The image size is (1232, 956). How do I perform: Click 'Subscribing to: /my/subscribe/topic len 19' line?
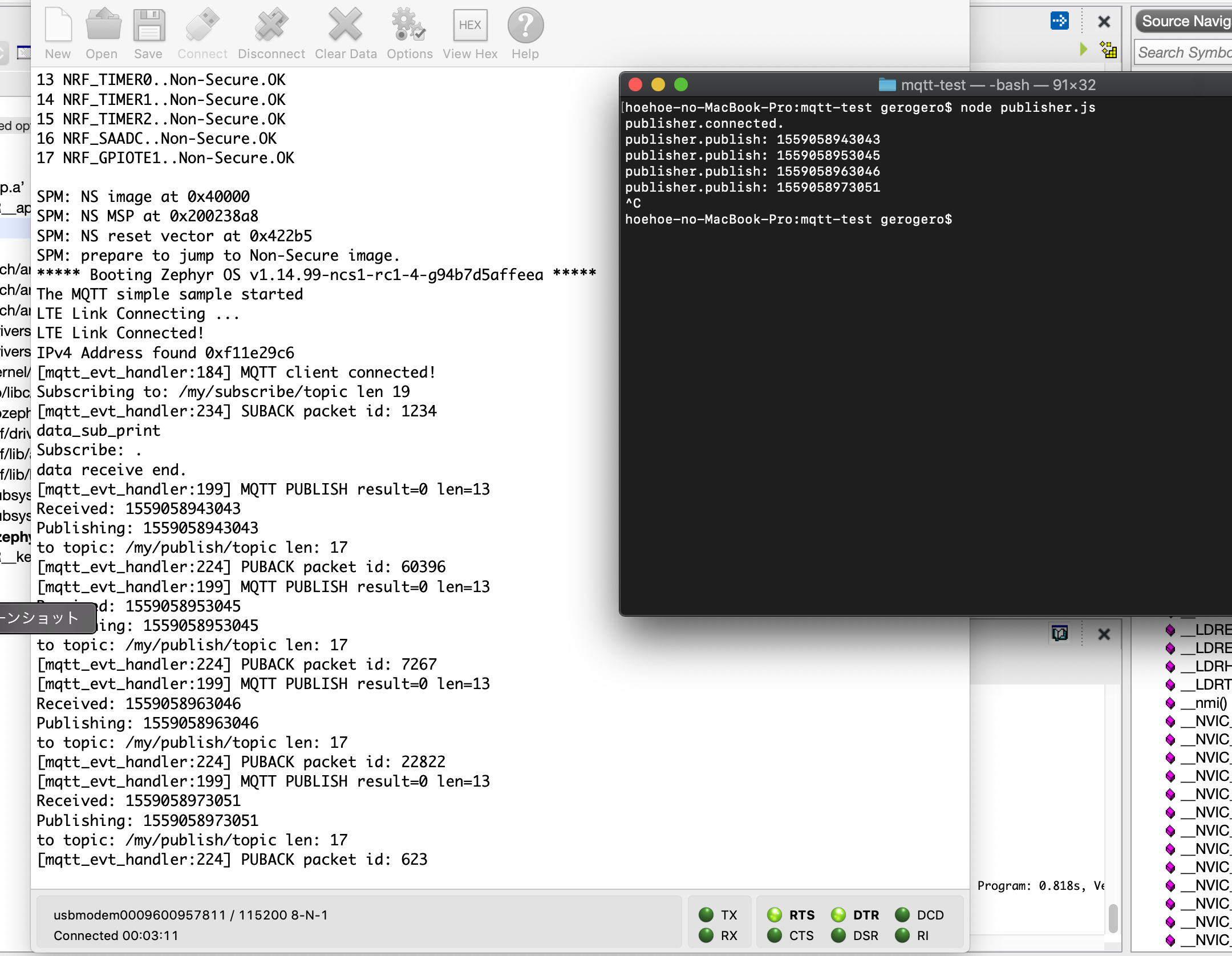pyautogui.click(x=223, y=392)
